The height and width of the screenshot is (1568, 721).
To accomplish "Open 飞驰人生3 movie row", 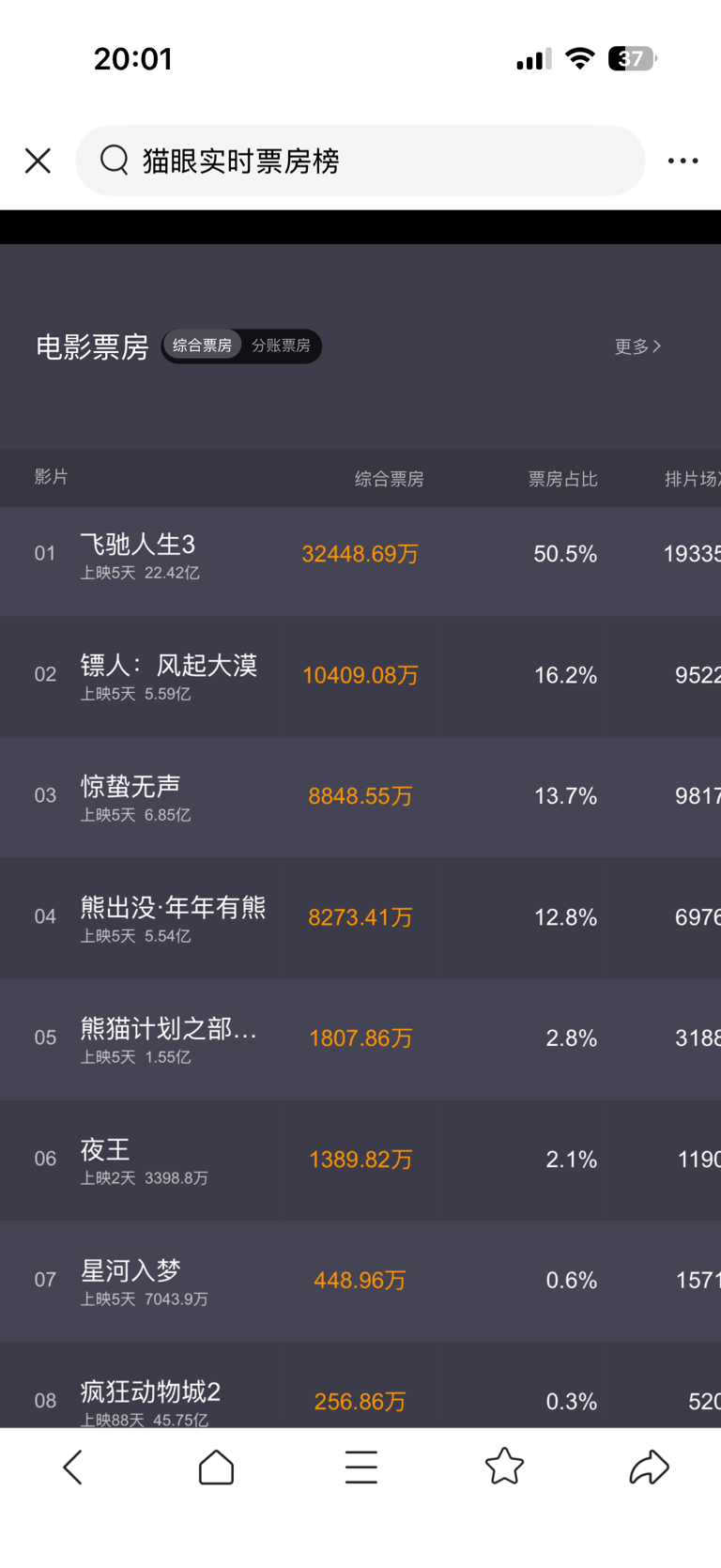I will tap(138, 545).
